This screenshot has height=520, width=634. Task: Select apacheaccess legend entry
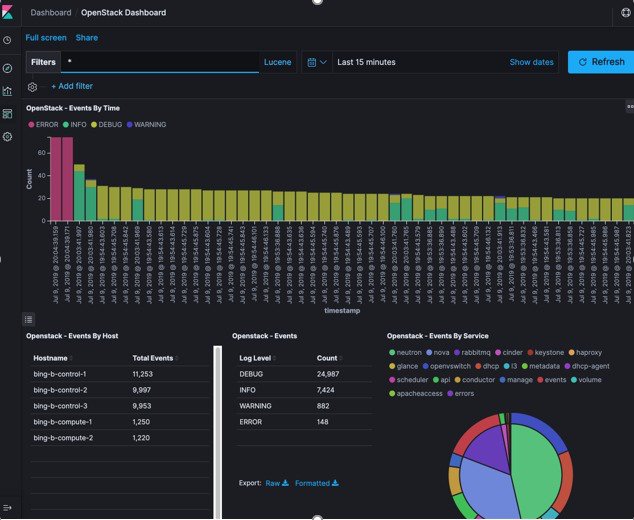[x=416, y=393]
